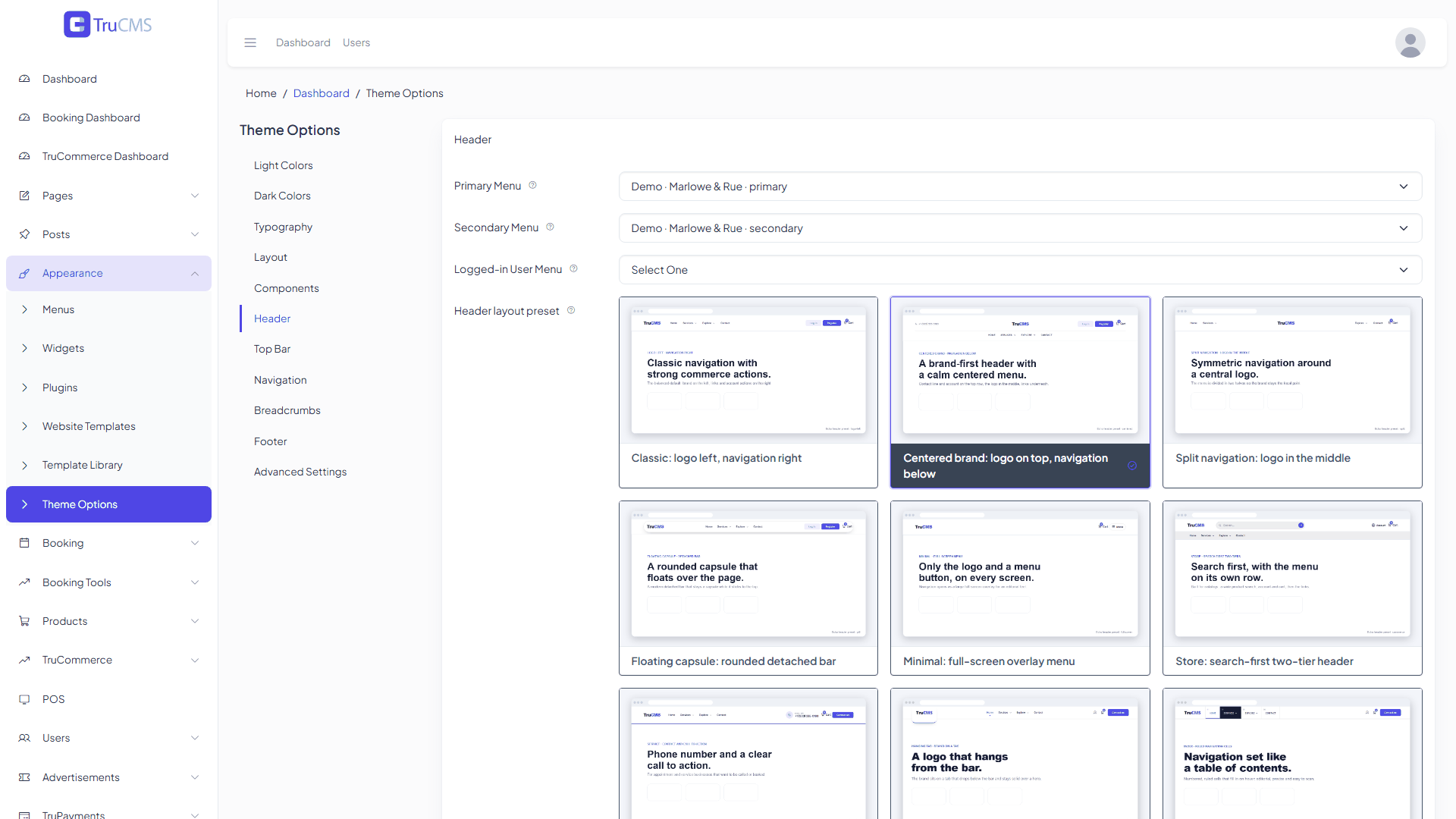Click the TruCommerce trend icon in sidebar

click(x=24, y=660)
